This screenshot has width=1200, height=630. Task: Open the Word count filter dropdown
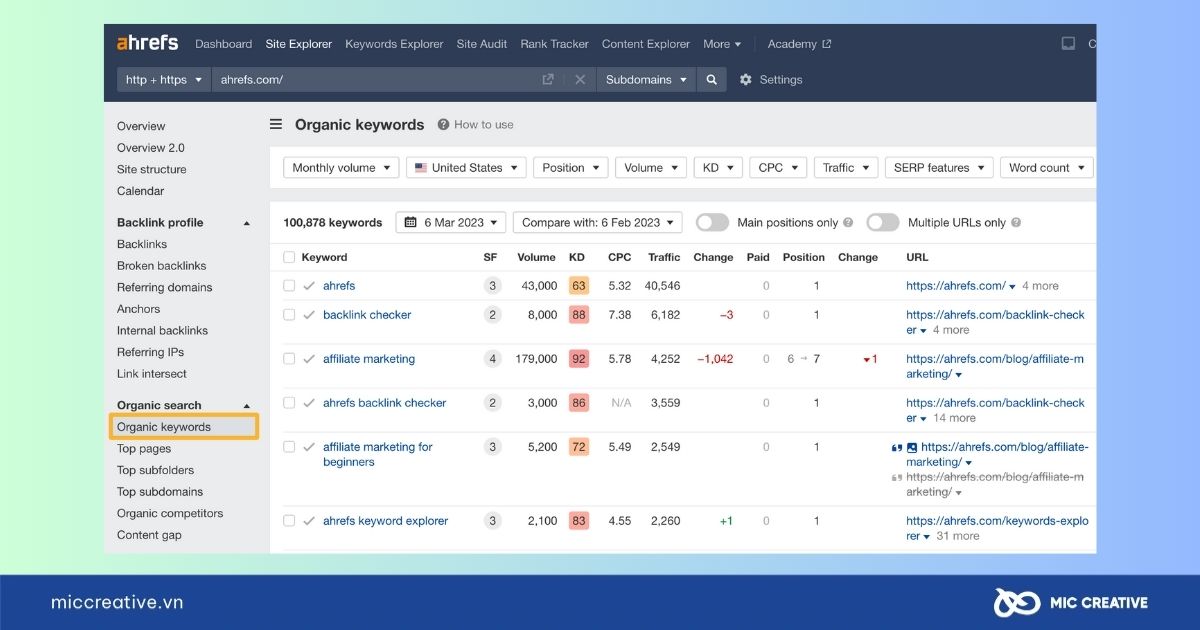pyautogui.click(x=1046, y=168)
